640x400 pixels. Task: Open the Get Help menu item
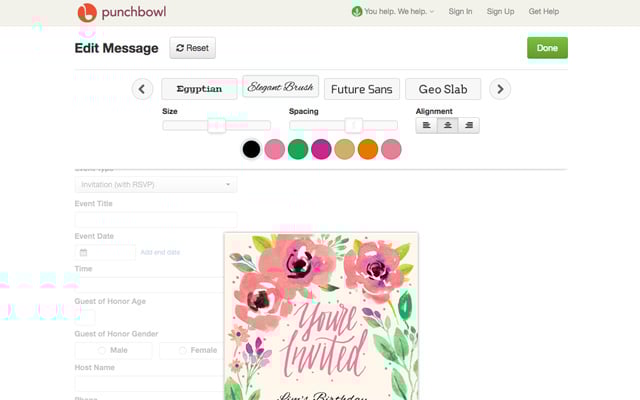tap(544, 11)
